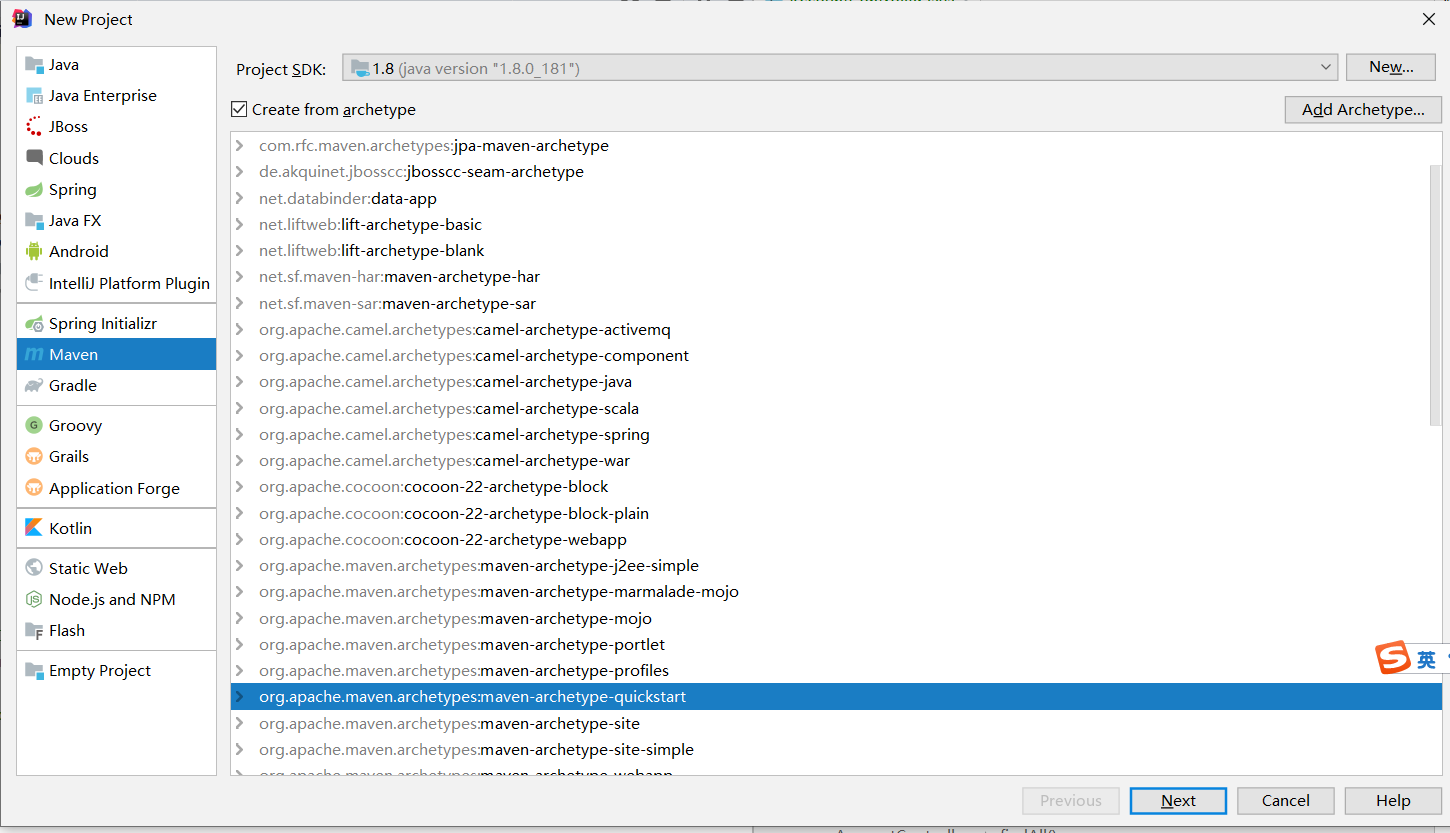Click the Groovy G icon
This screenshot has width=1450, height=833.
point(34,426)
